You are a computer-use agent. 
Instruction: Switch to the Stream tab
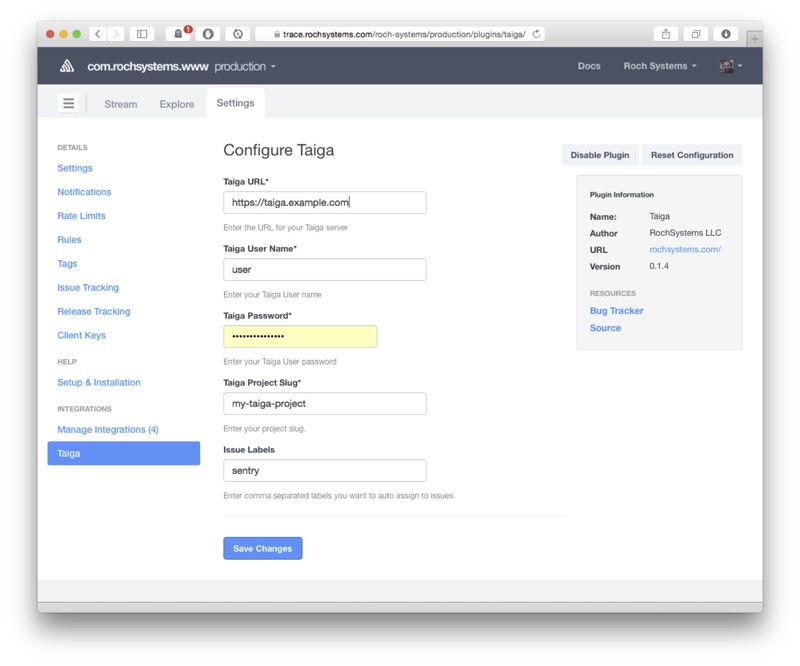click(x=121, y=104)
